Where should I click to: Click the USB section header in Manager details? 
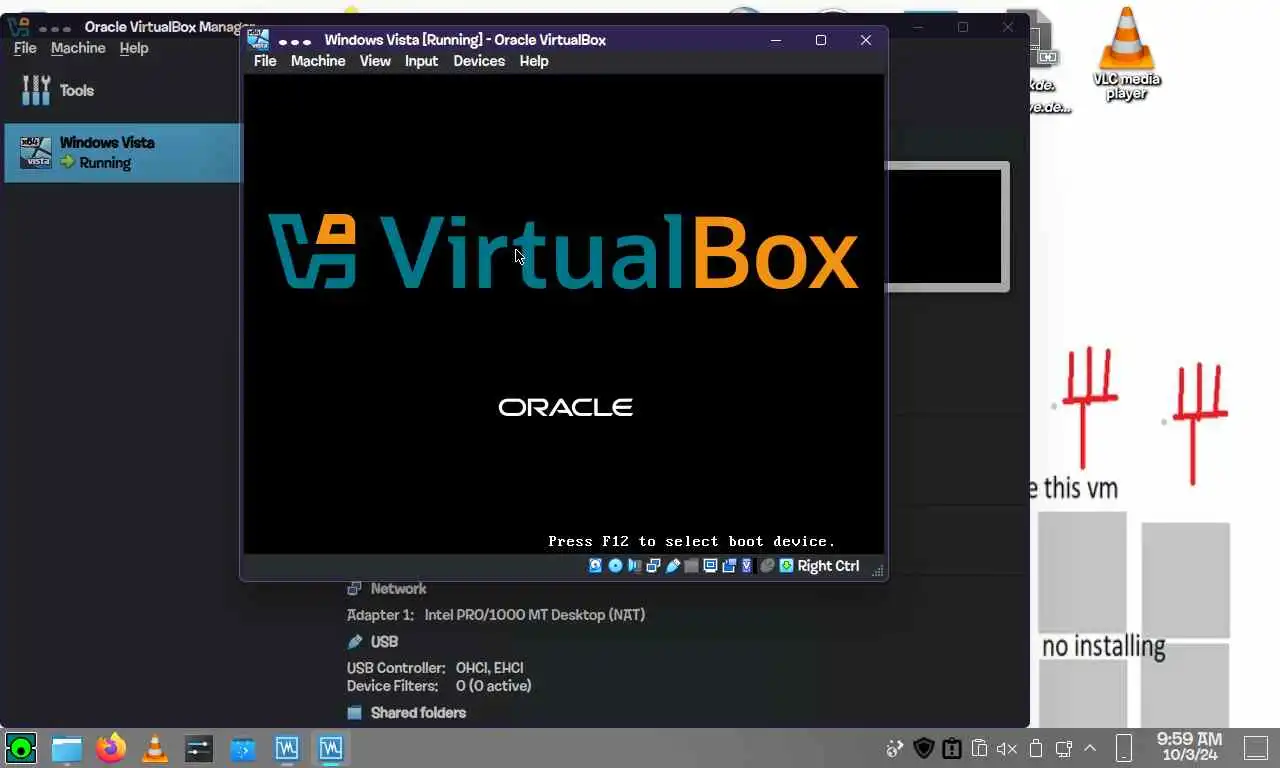pos(372,642)
